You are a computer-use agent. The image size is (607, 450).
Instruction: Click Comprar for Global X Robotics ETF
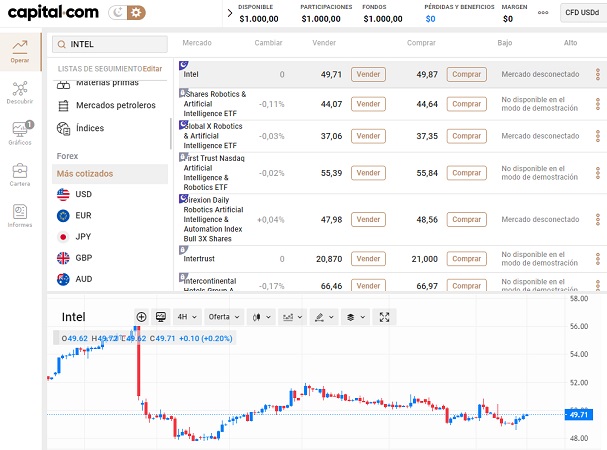[x=466, y=136]
